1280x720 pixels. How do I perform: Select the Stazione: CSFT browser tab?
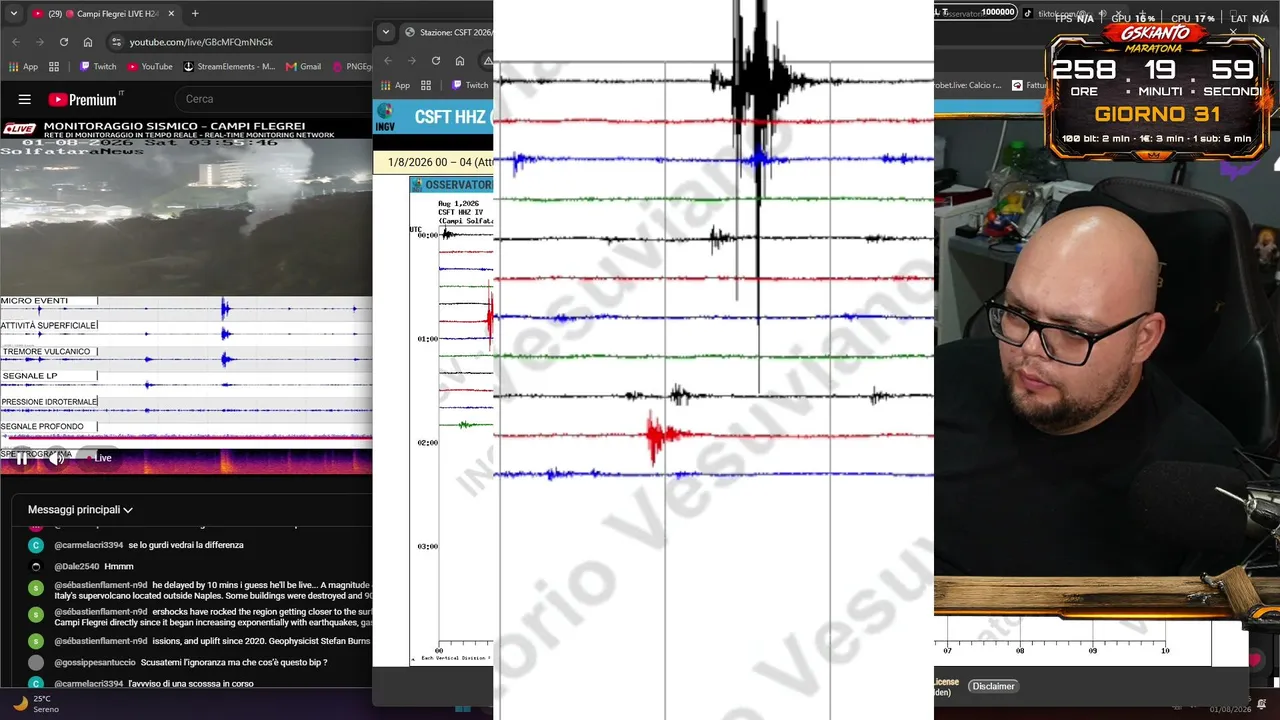coord(446,32)
